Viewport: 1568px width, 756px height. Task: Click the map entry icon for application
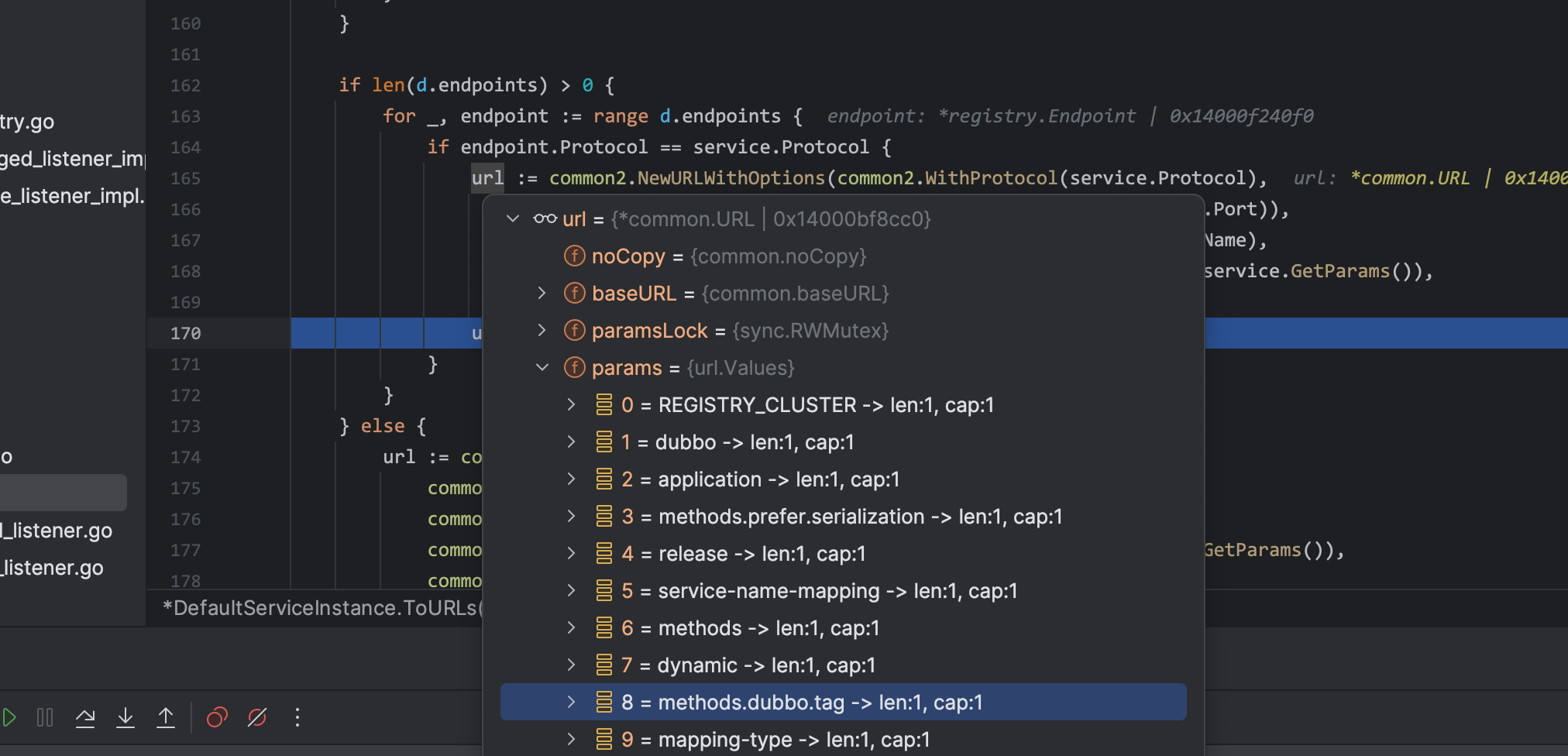click(x=604, y=479)
